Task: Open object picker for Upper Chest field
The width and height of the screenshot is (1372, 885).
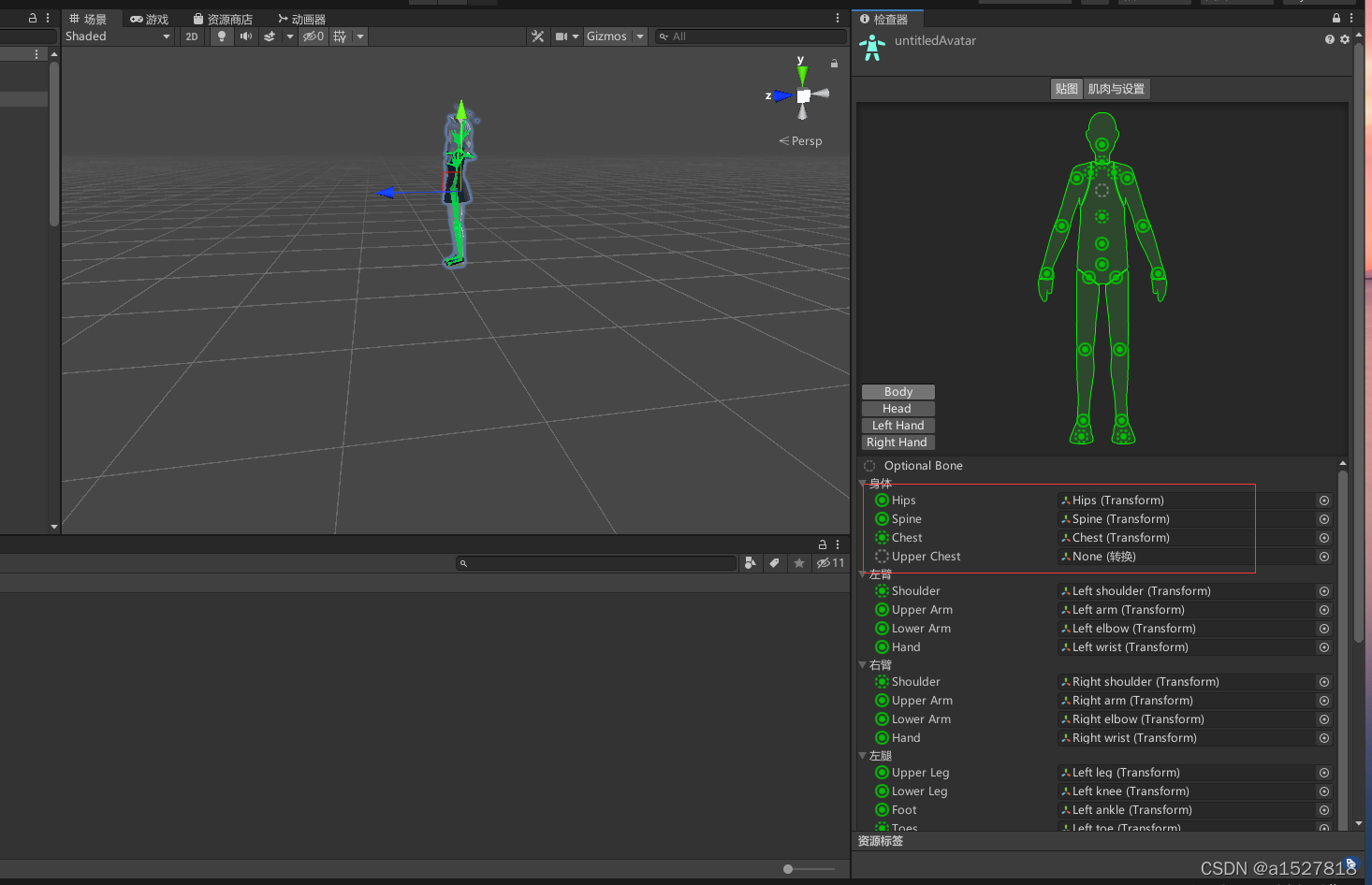Action: click(1324, 557)
